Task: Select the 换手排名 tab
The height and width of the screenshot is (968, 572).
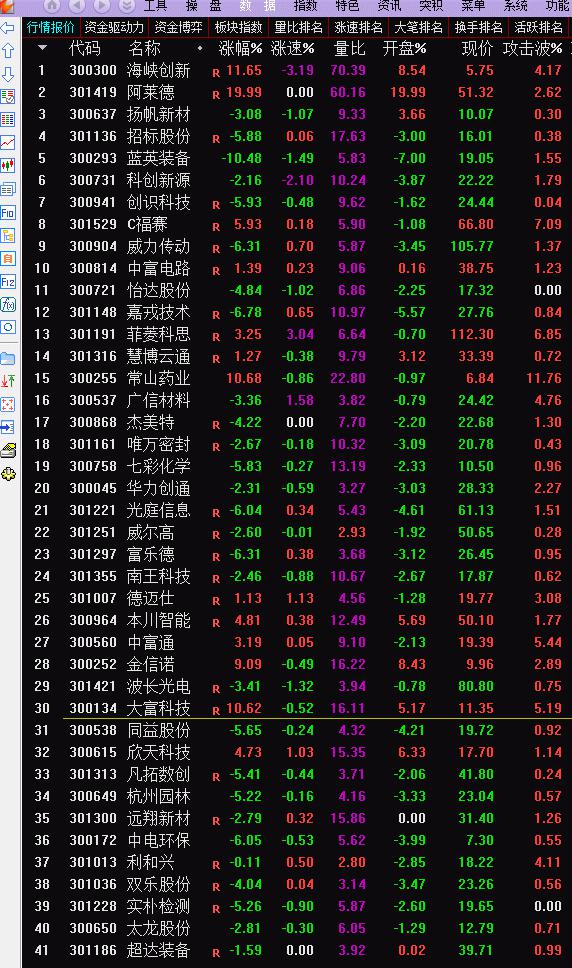Action: click(478, 28)
